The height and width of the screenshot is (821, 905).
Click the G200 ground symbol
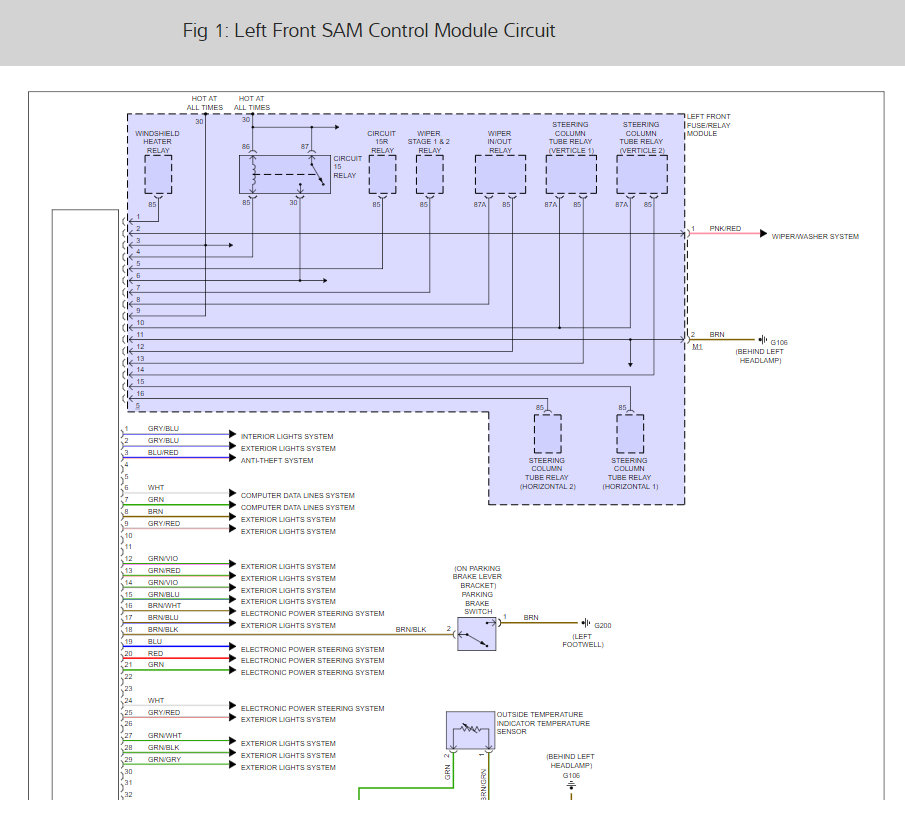click(x=586, y=623)
